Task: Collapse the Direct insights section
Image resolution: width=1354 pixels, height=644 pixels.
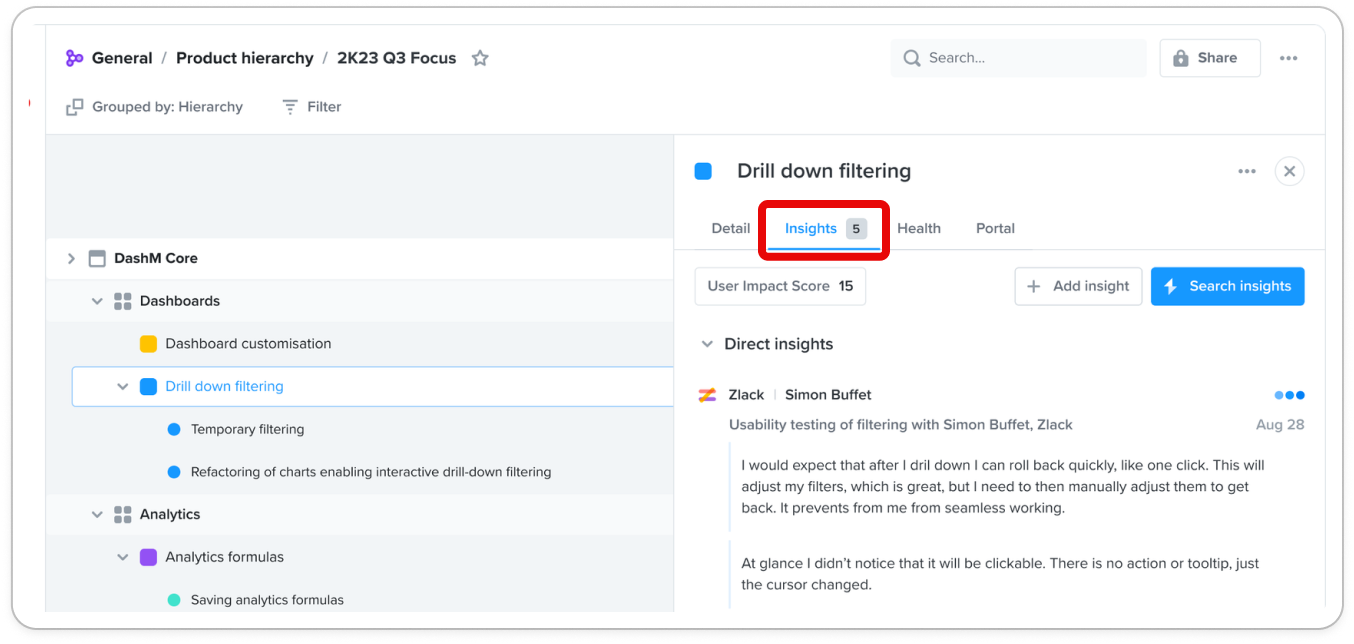Action: point(707,344)
